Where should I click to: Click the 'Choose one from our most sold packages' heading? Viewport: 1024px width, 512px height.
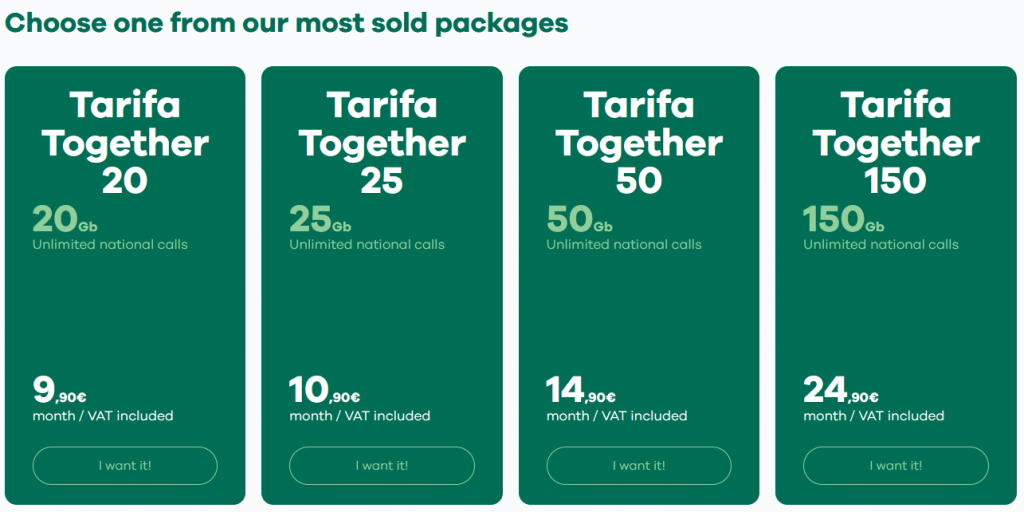coord(287,23)
